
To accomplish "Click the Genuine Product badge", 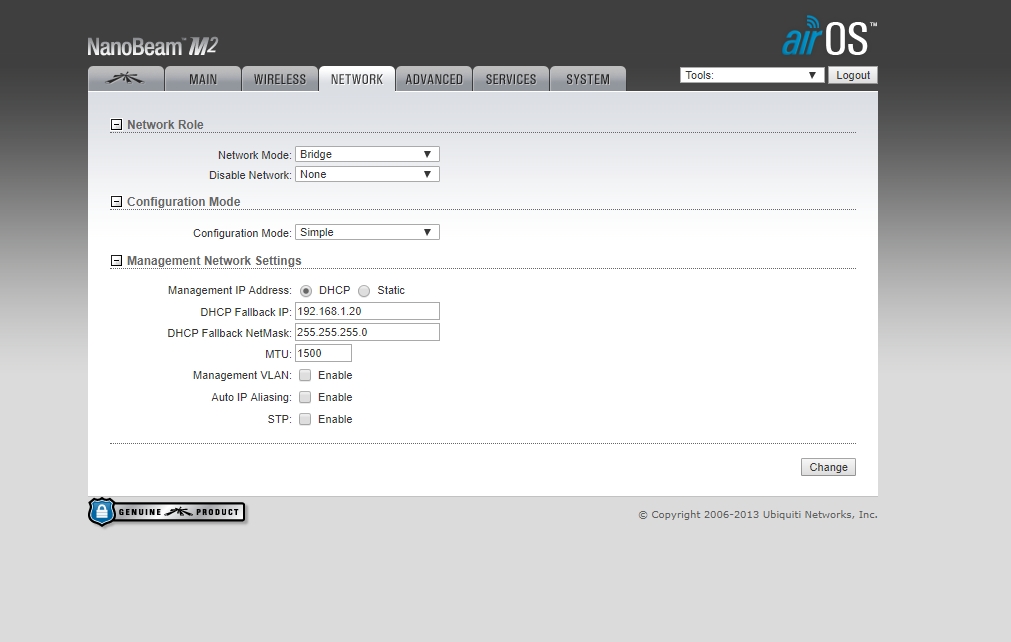I will tap(166, 512).
